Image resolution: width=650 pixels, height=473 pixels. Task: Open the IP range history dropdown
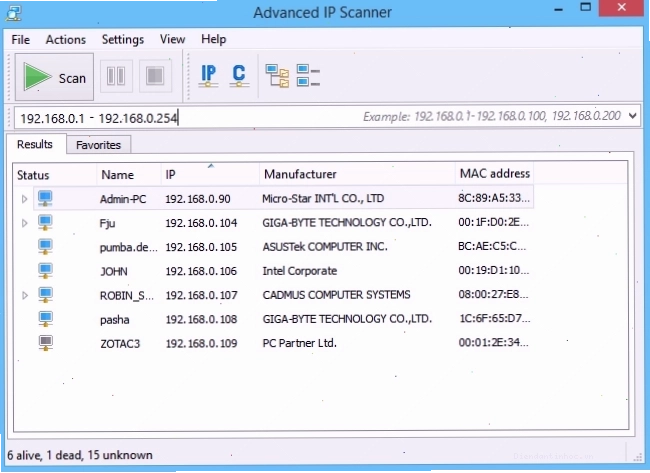632,116
